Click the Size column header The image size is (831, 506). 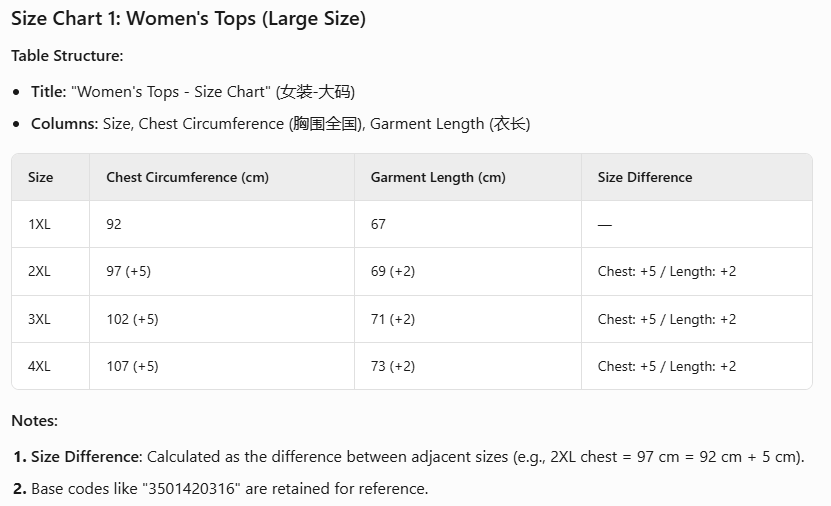pyautogui.click(x=41, y=177)
